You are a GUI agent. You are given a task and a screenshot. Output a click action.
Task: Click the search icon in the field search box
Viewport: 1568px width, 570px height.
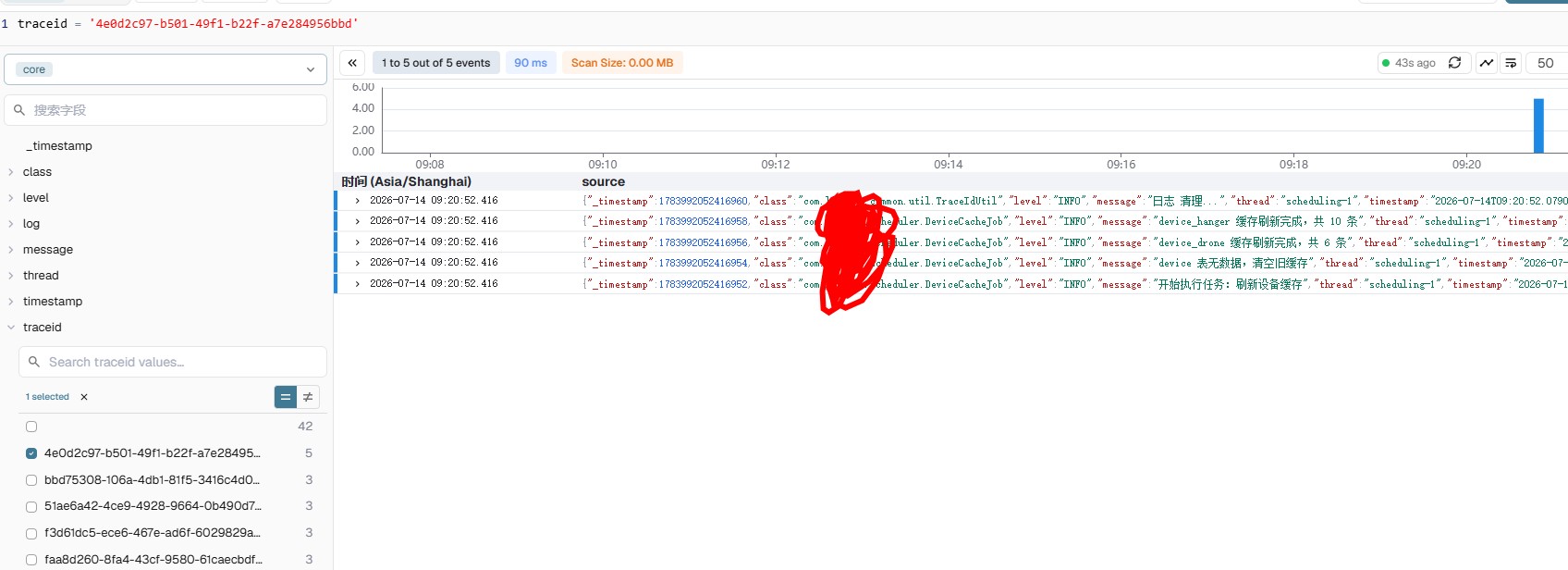coord(19,110)
